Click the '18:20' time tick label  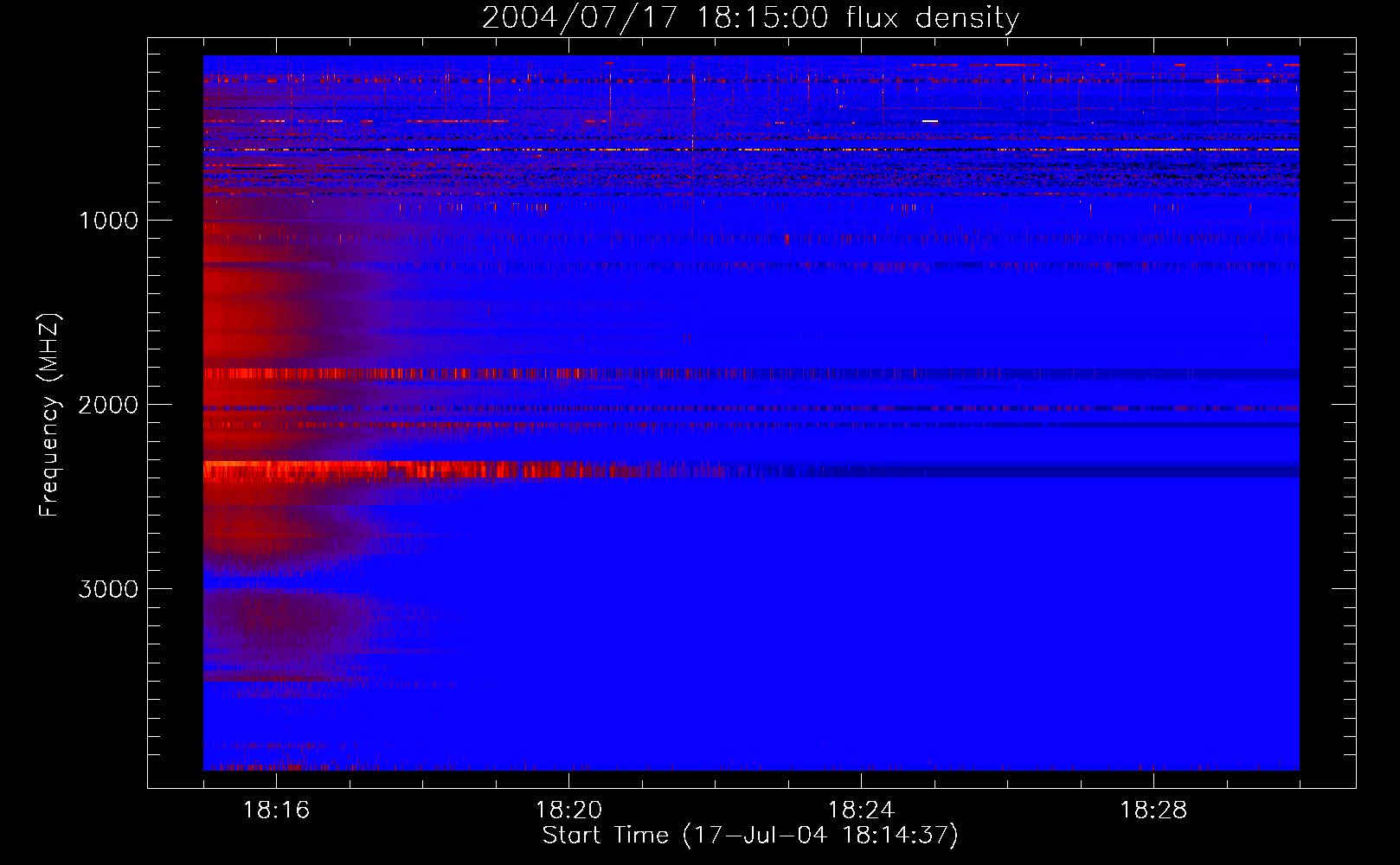tap(568, 811)
